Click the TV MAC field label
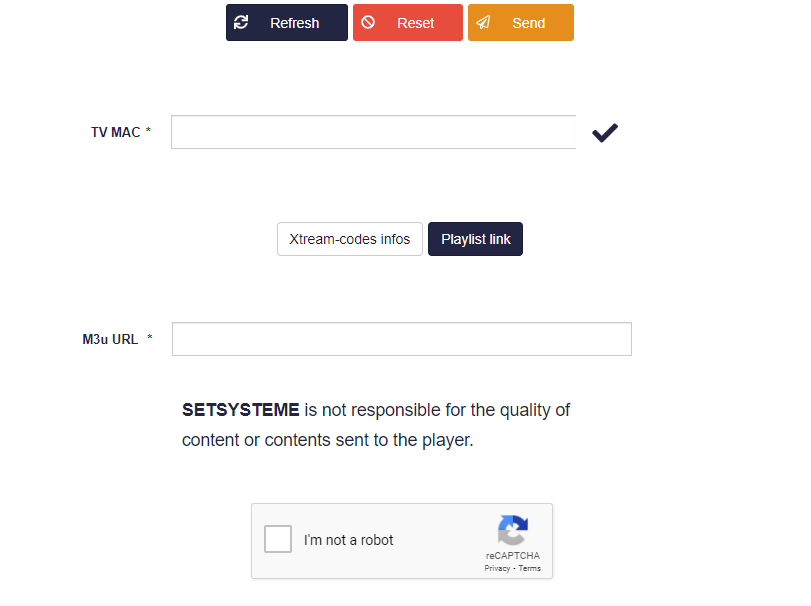This screenshot has width=811, height=606. (x=116, y=132)
